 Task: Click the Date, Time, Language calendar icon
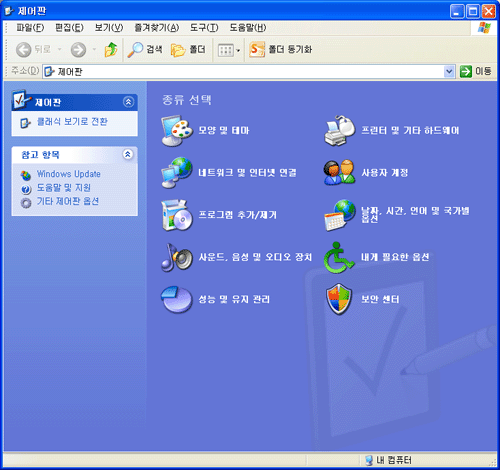click(339, 215)
